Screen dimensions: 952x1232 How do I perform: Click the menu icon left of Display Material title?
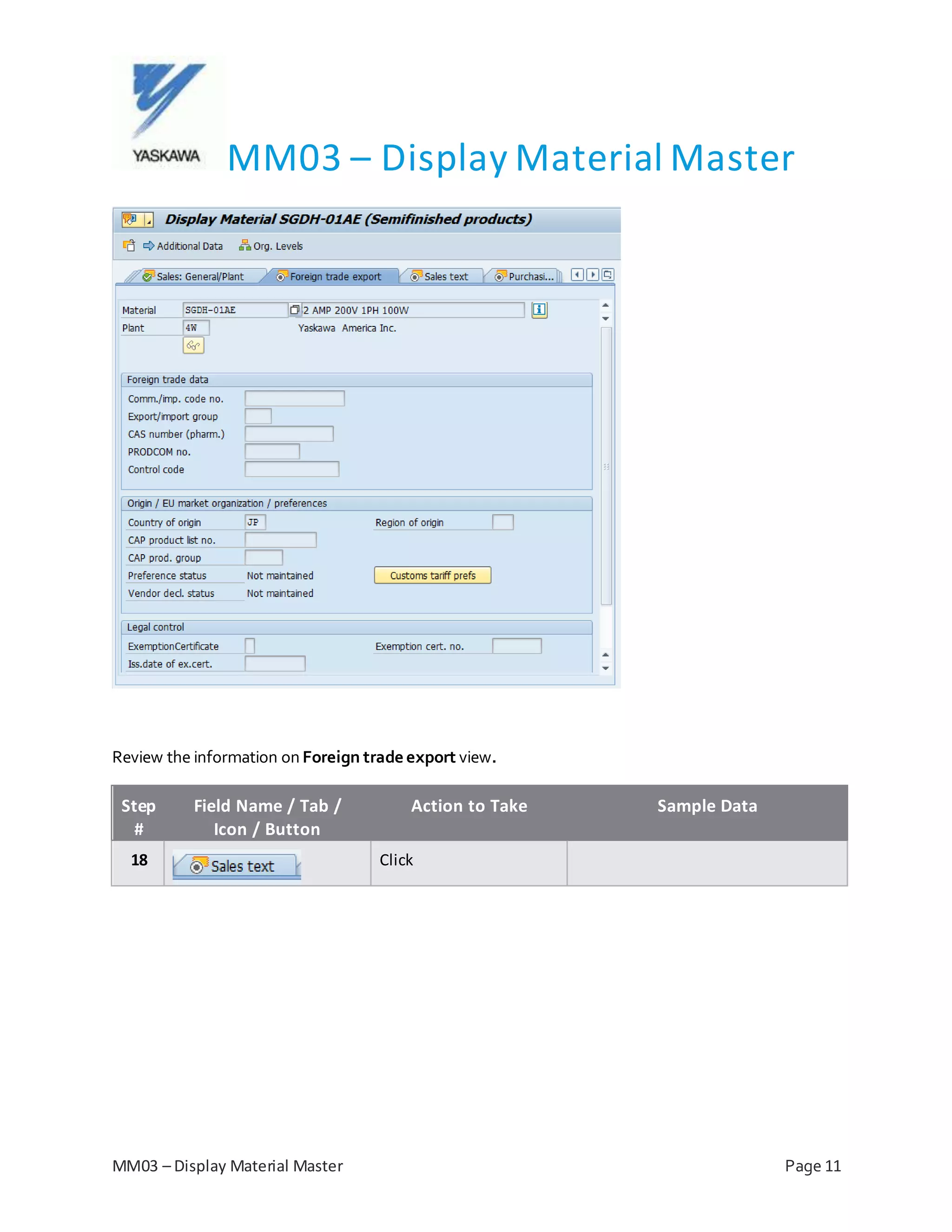click(x=130, y=219)
